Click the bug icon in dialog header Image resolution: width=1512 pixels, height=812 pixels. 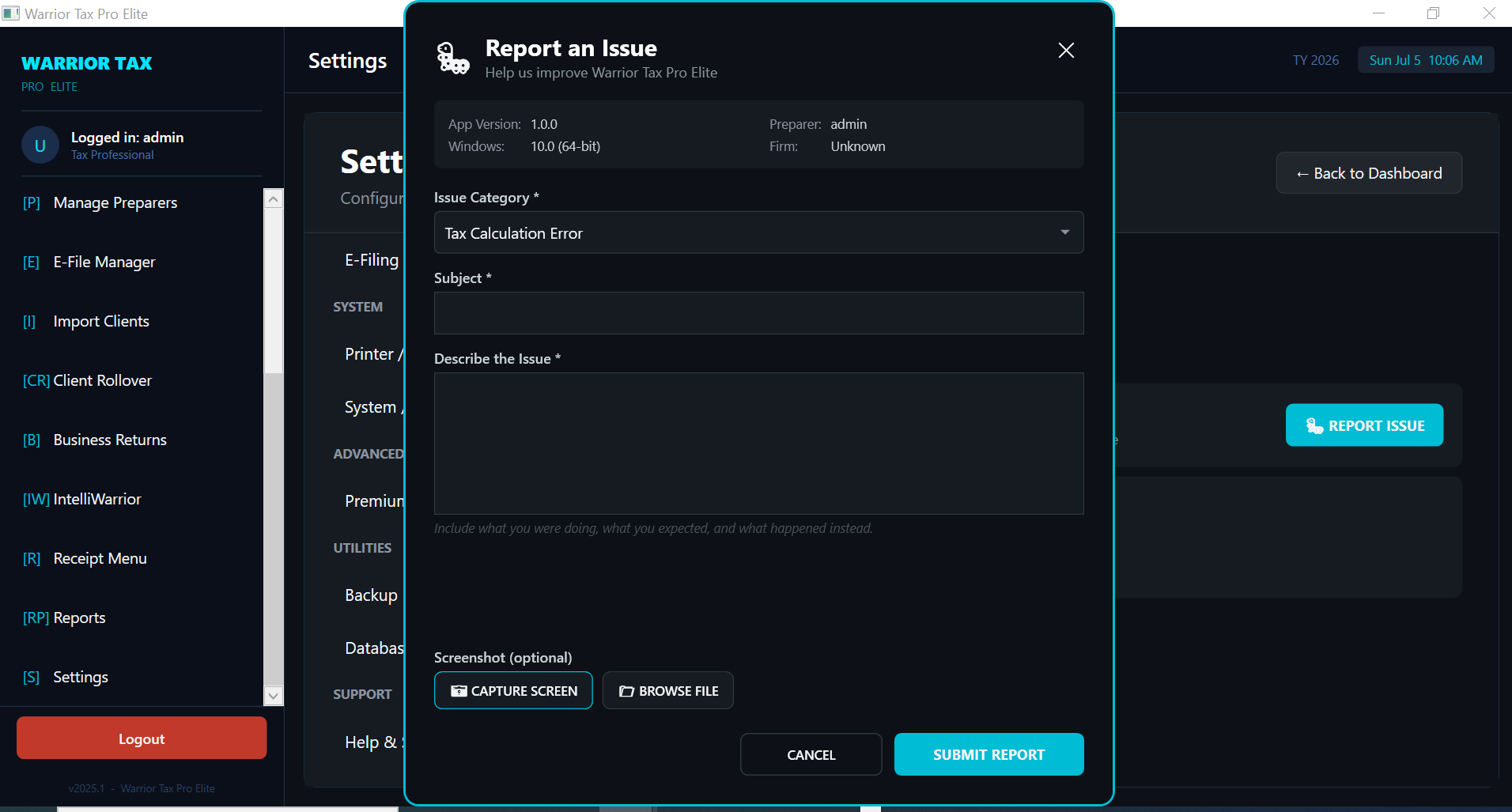click(453, 59)
